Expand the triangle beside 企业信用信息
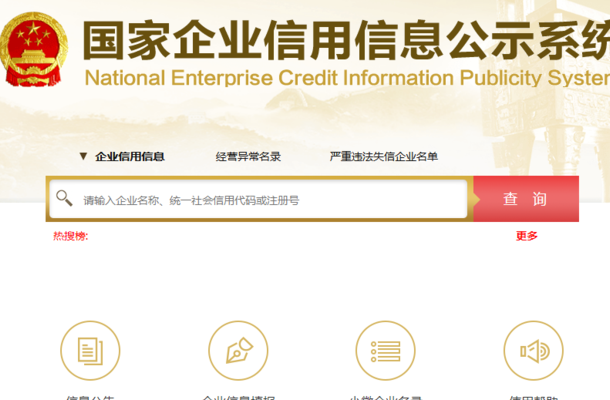 [x=83, y=156]
